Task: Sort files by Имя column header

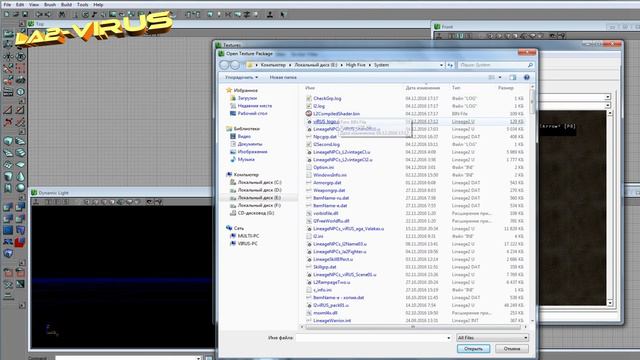Action: (310, 88)
